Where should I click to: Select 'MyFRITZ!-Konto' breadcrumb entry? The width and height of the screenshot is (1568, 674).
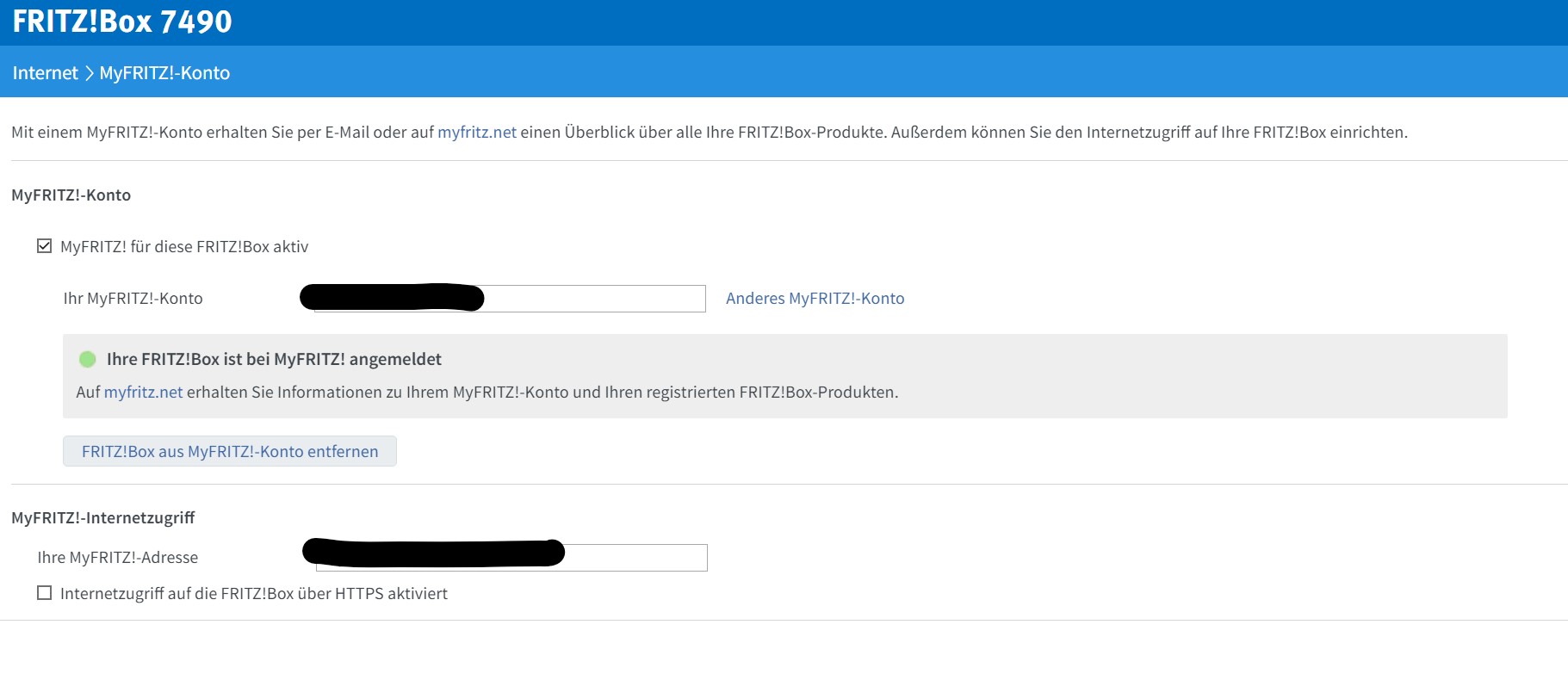pos(164,73)
